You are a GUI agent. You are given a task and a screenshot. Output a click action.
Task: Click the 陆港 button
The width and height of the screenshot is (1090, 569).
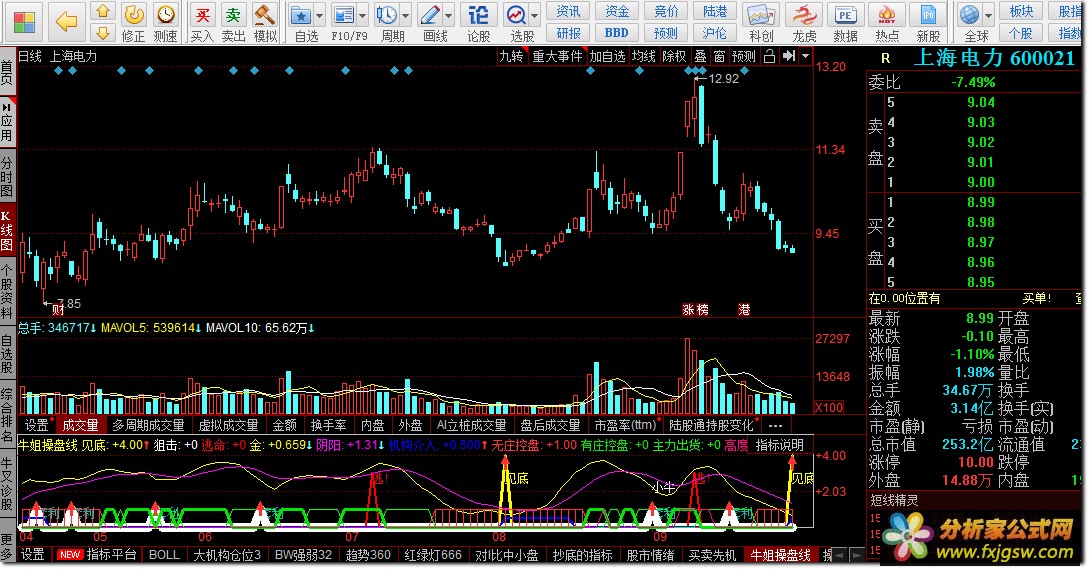pos(715,11)
